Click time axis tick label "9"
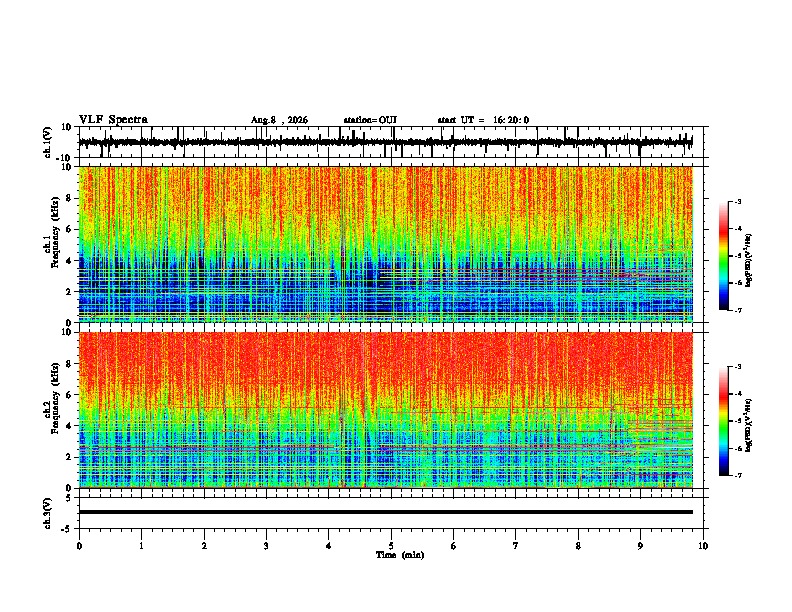The image size is (792, 612). (640, 546)
